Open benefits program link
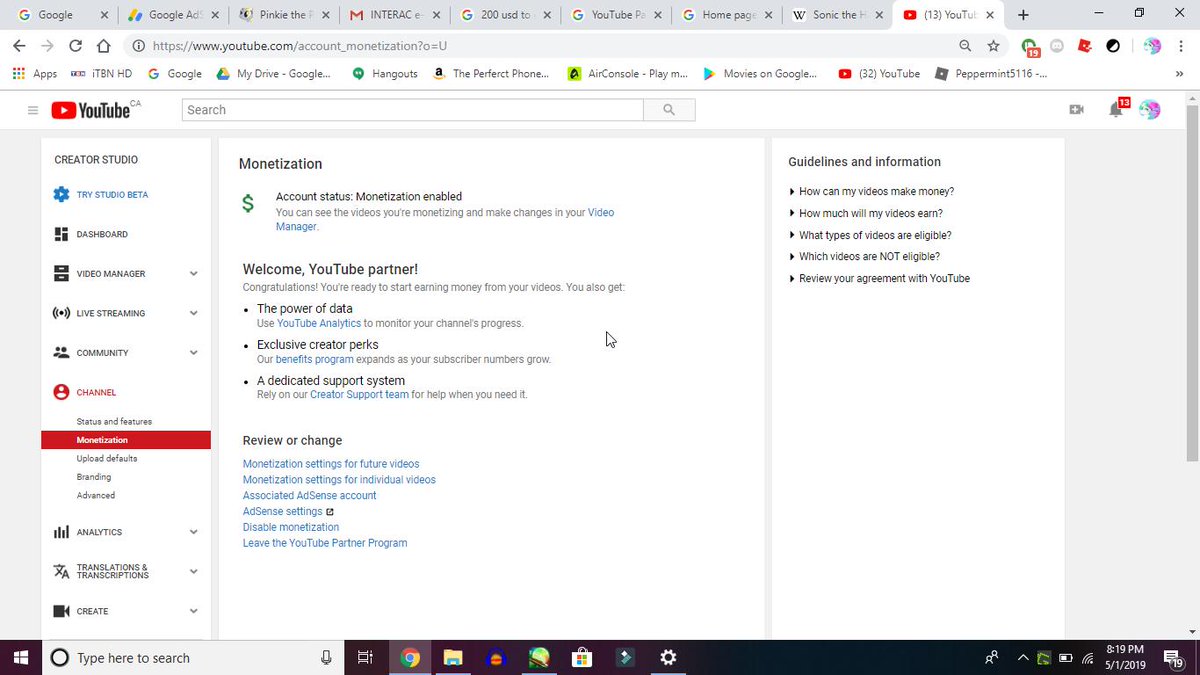1200x675 pixels. pyautogui.click(x=314, y=359)
